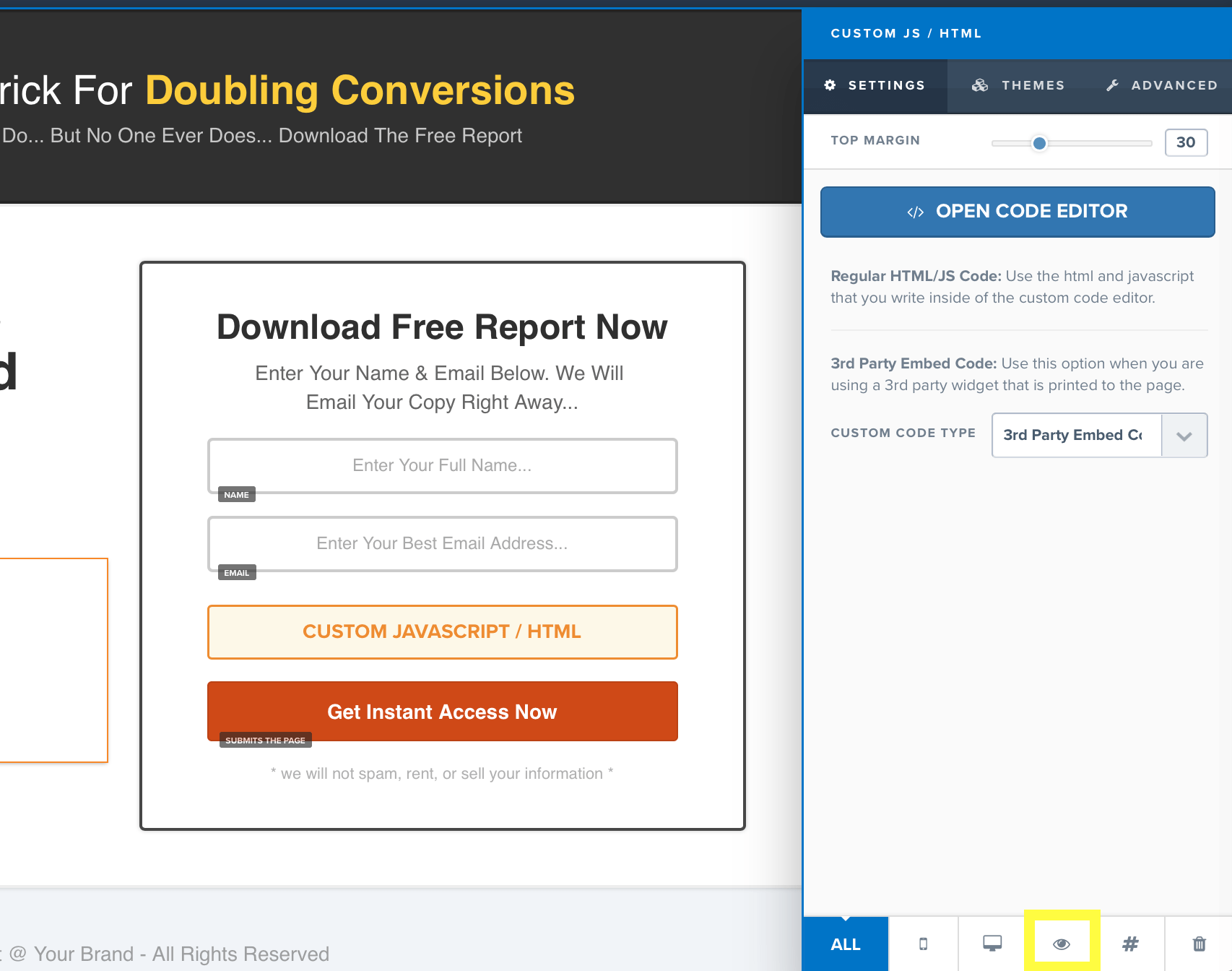This screenshot has width=1232, height=971.
Task: Click the spam disclaimer text below the button
Action: pyautogui.click(x=442, y=774)
